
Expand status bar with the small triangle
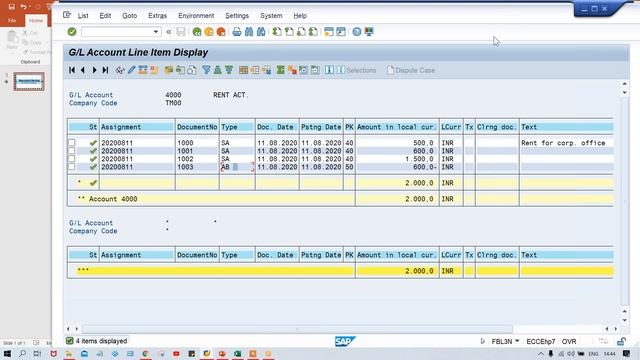[483, 341]
